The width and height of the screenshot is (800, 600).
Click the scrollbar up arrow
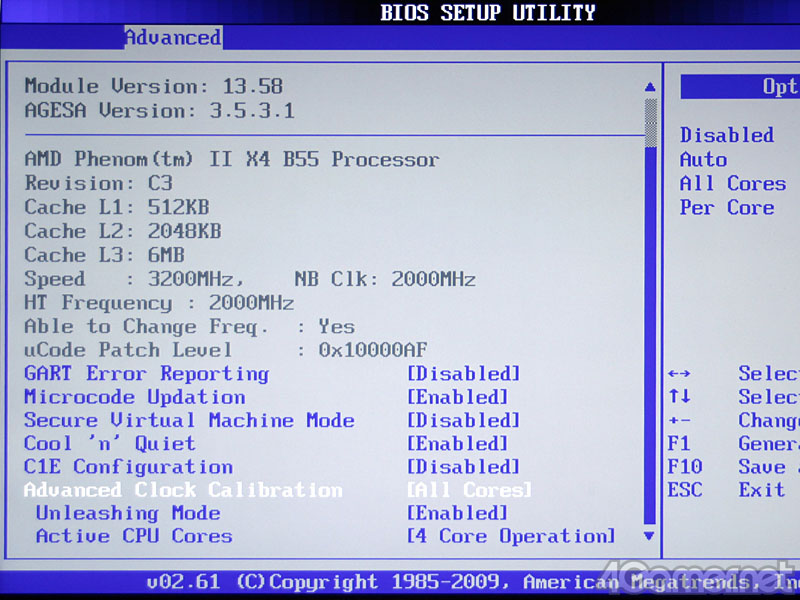click(x=650, y=87)
